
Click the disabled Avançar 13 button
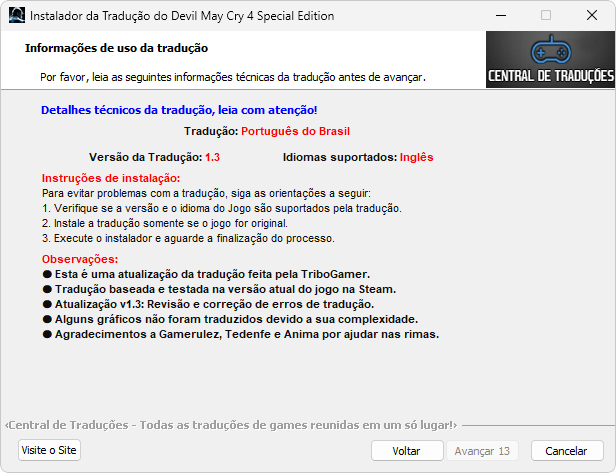point(482,451)
